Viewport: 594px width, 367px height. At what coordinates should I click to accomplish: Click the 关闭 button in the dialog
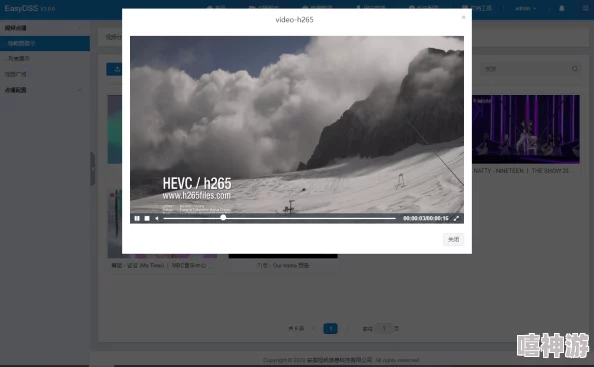click(x=453, y=239)
